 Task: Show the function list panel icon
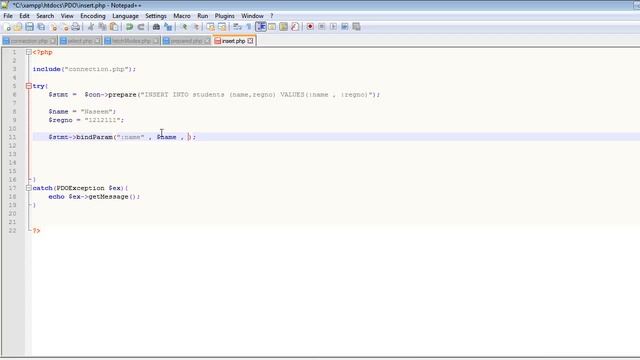pos(295,27)
